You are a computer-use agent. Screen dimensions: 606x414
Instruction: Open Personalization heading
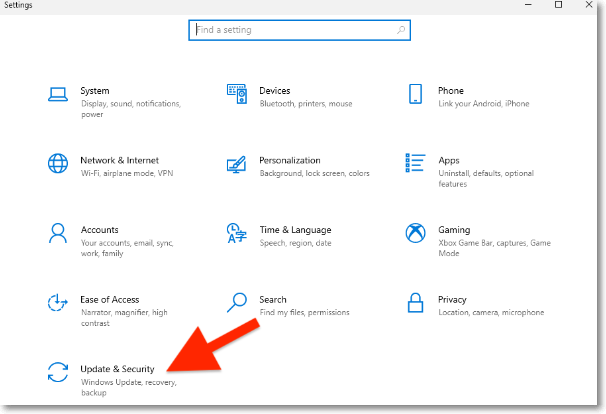tap(290, 160)
